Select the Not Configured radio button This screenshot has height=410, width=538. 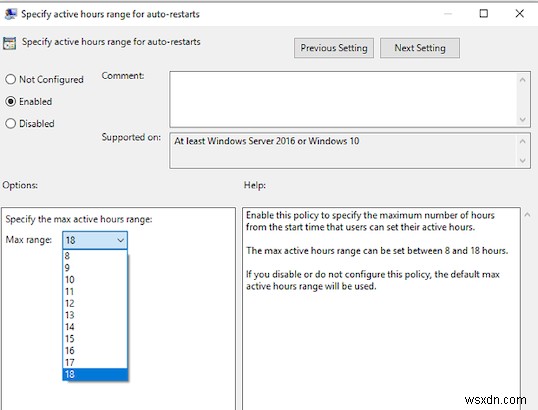[x=11, y=79]
